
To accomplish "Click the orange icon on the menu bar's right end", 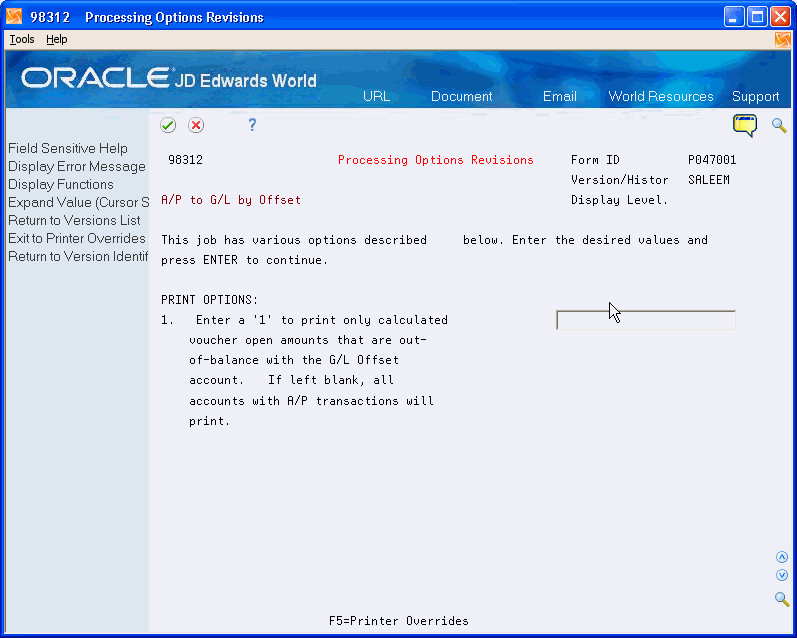I will pos(783,40).
